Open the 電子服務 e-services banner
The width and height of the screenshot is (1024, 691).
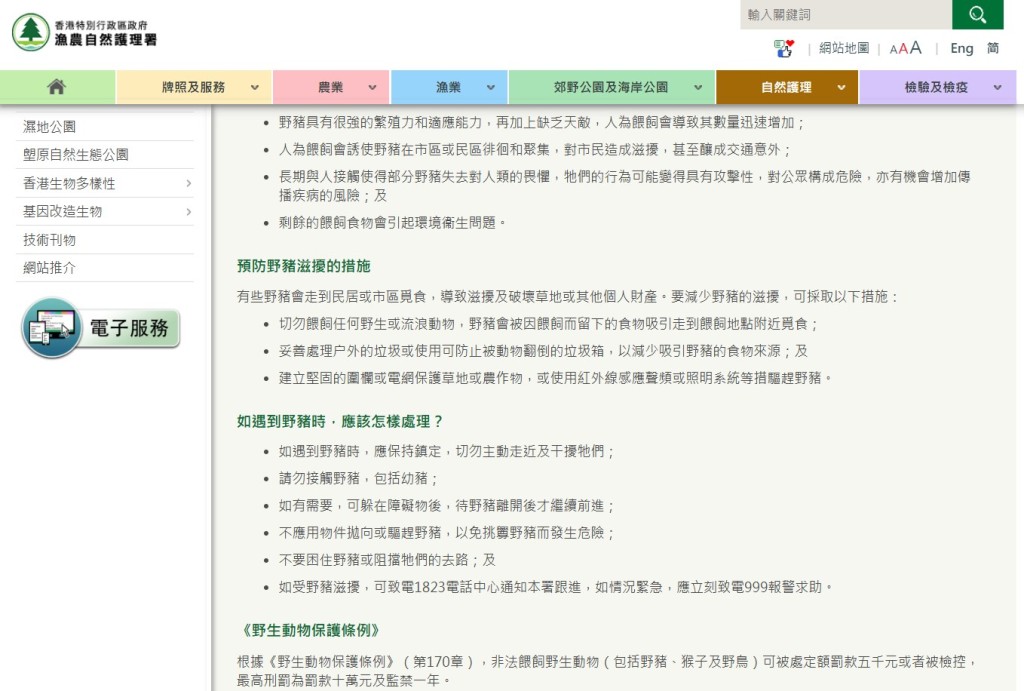[101, 328]
